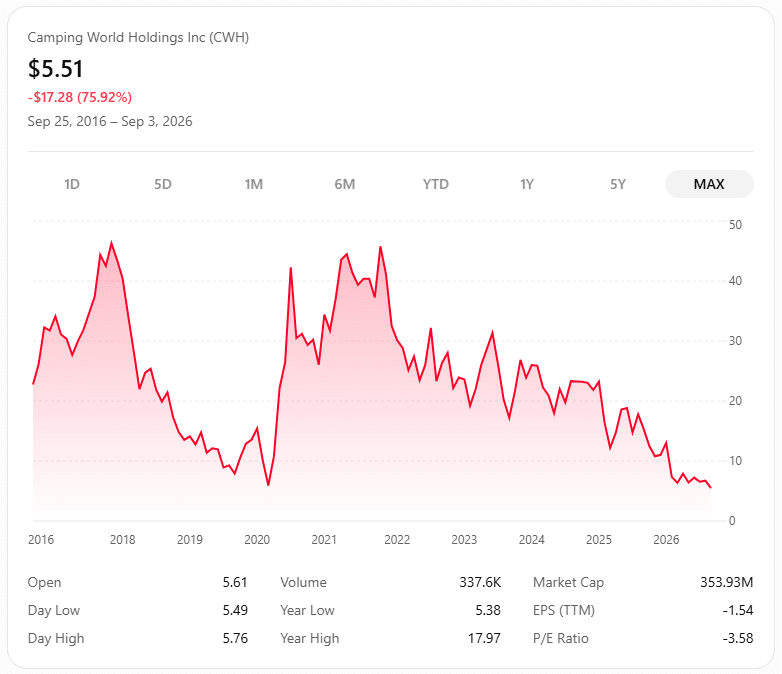Image resolution: width=782 pixels, height=674 pixels.
Task: Click the Camping World Holdings Inc (CWH) title
Action: pyautogui.click(x=138, y=37)
